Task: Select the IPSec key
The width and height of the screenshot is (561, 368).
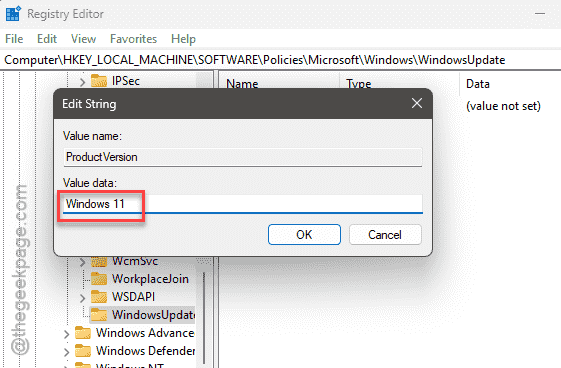Action: click(x=126, y=81)
